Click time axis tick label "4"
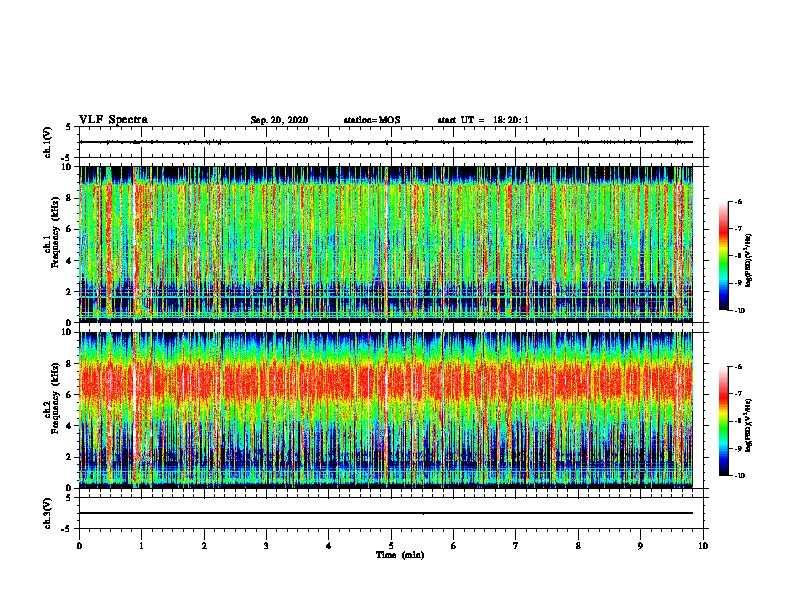Image resolution: width=792 pixels, height=612 pixels. click(x=329, y=546)
